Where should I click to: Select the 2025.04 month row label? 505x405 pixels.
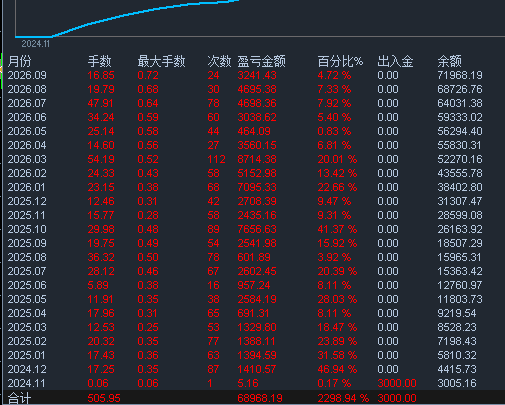tap(27, 313)
